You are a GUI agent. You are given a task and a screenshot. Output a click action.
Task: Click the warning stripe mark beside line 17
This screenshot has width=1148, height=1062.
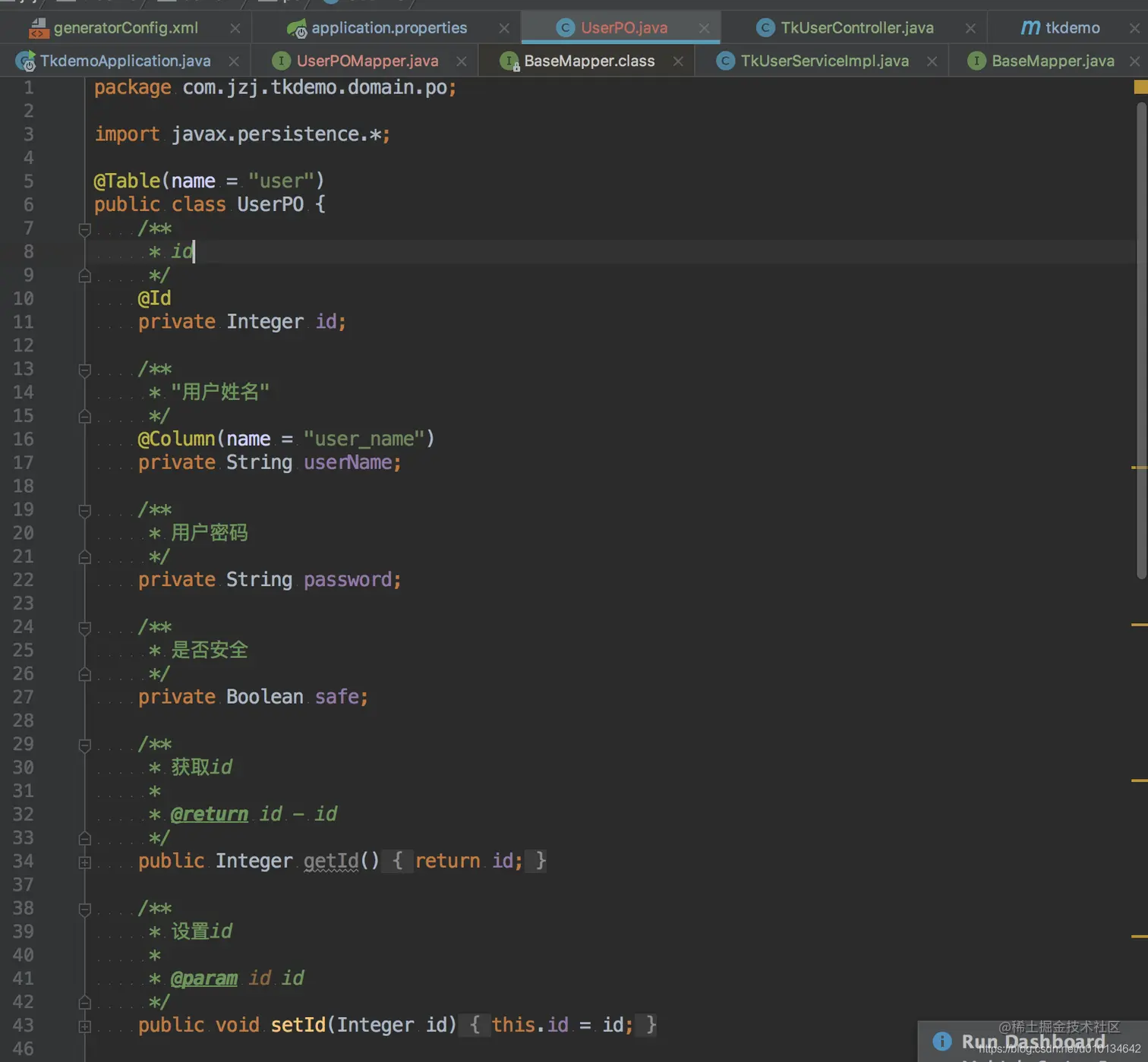coord(1139,468)
